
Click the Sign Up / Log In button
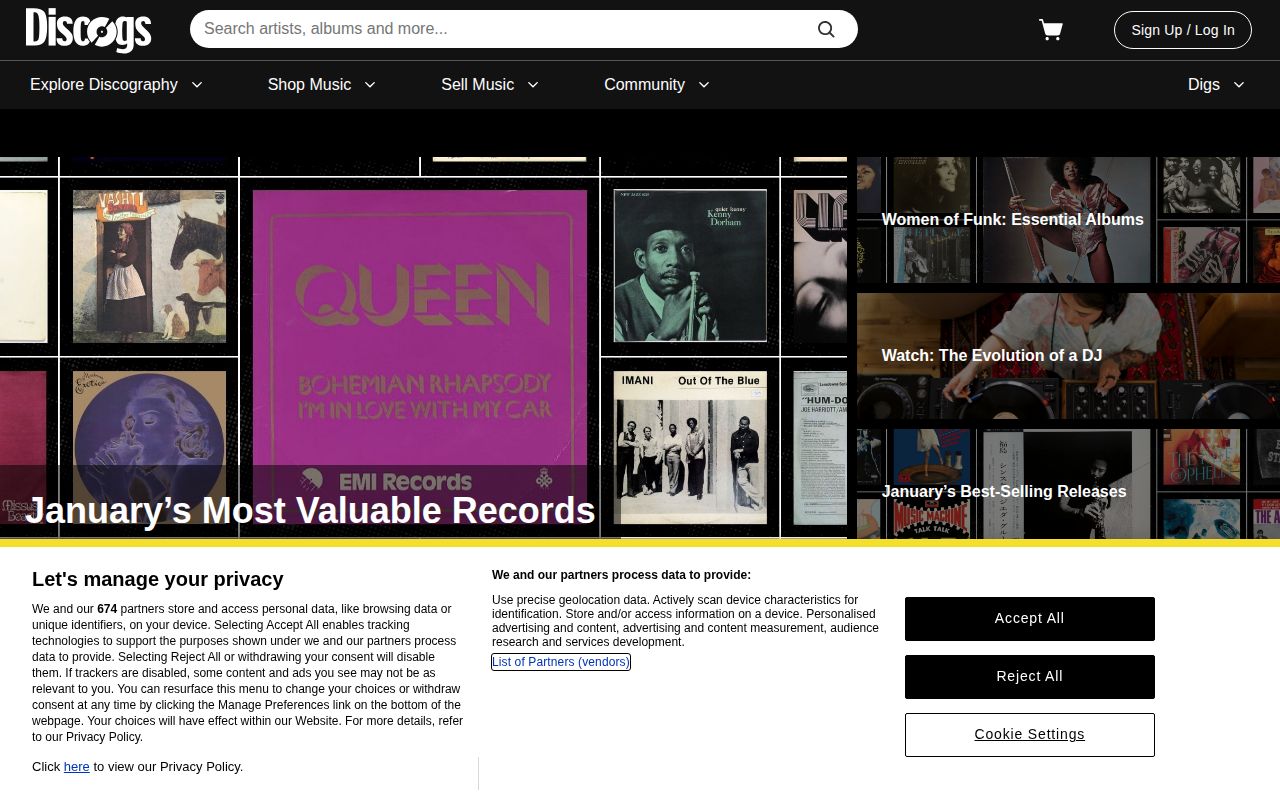click(1182, 30)
